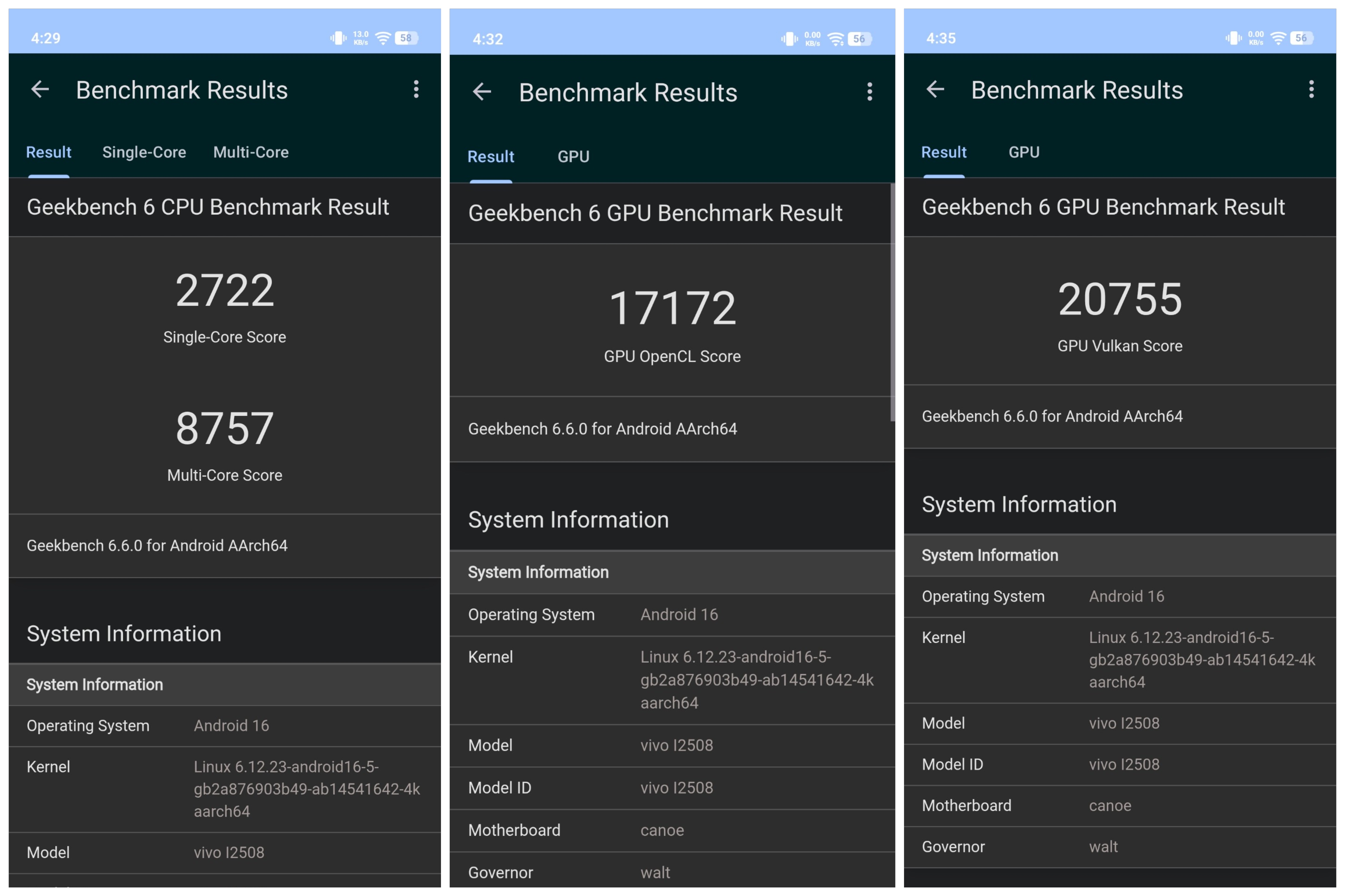Select Result tab on CPU benchmark screen
Viewport: 1345px width, 896px height.
pyautogui.click(x=48, y=152)
